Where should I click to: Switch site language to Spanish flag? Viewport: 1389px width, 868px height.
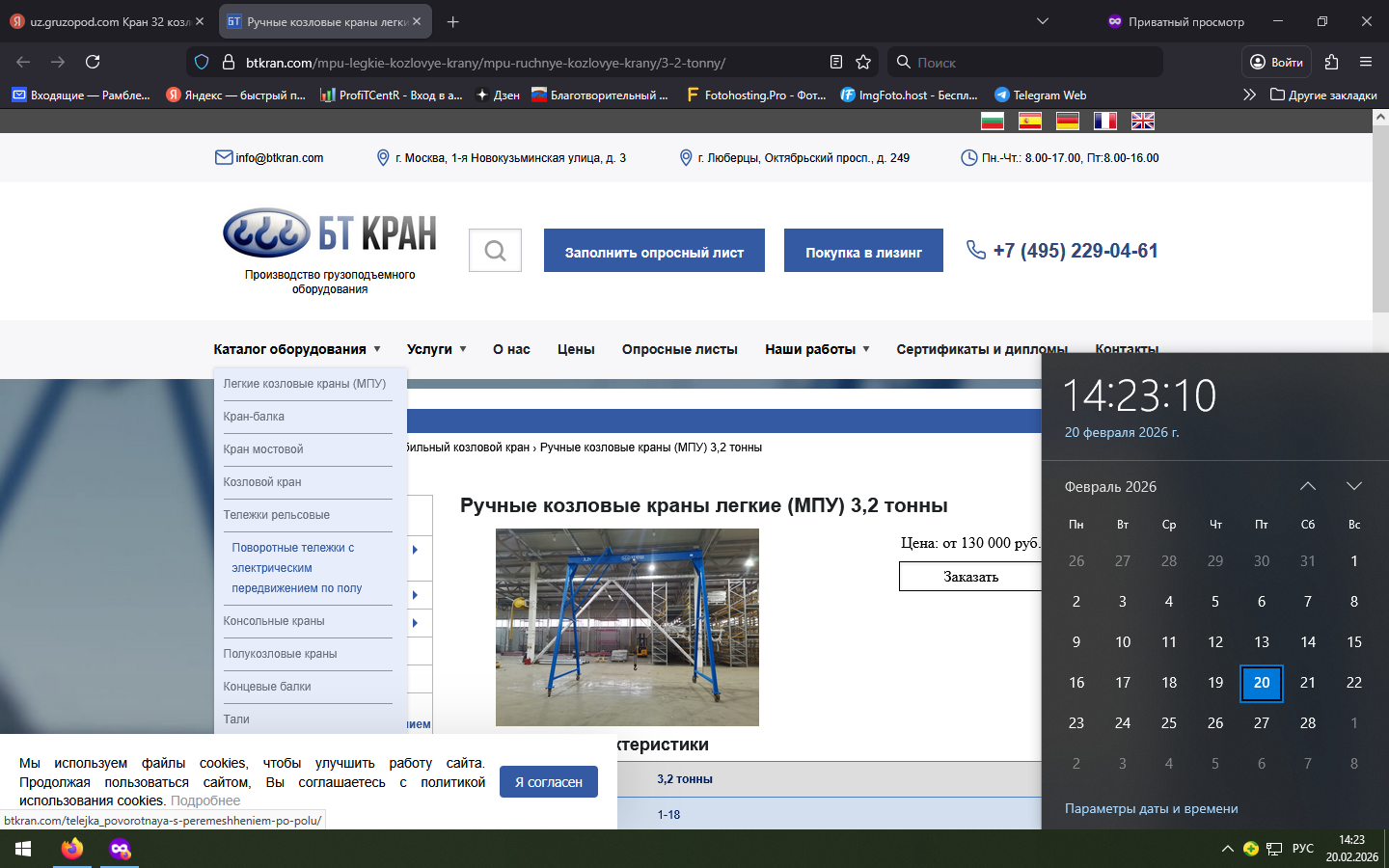1030,121
